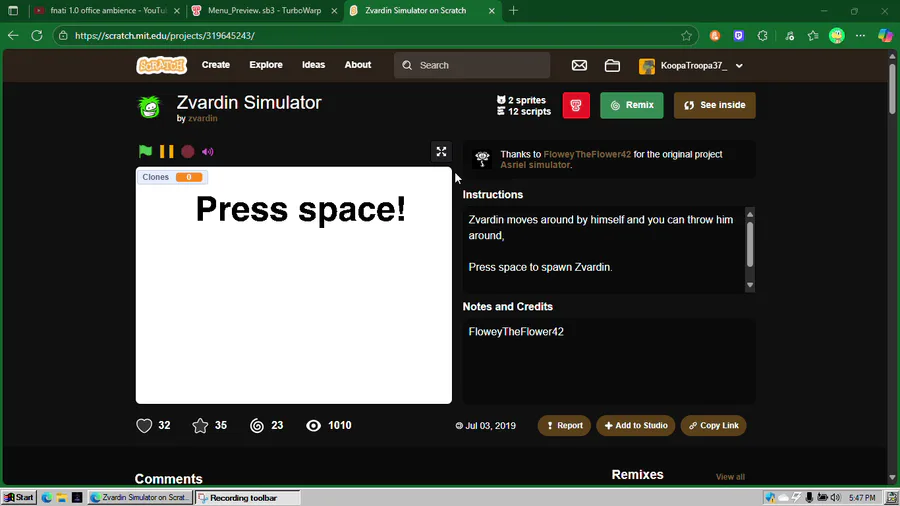The height and width of the screenshot is (506, 900).
Task: Open the My Stuff folder icon
Action: pos(612,65)
